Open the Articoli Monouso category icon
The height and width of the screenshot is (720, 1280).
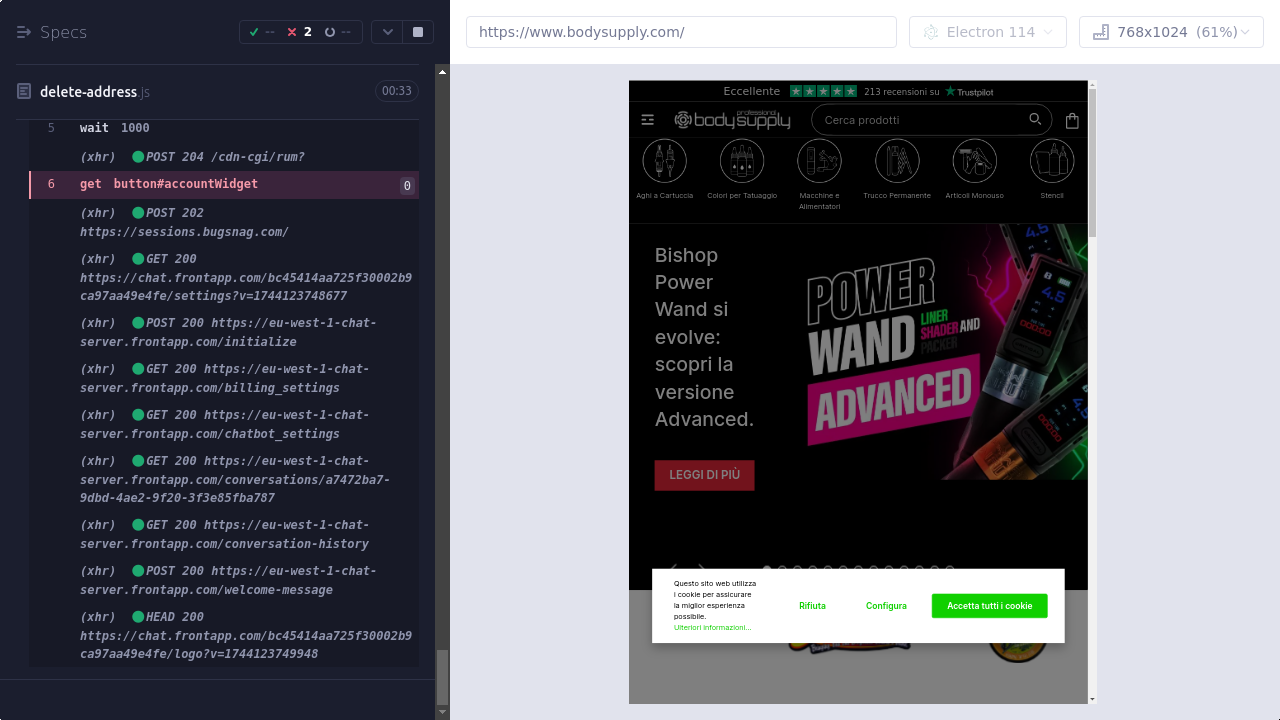click(974, 161)
